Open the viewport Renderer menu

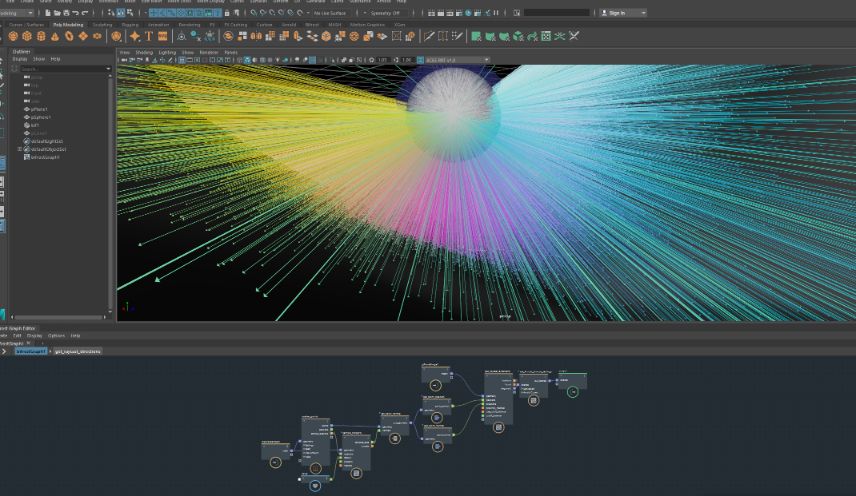click(208, 52)
